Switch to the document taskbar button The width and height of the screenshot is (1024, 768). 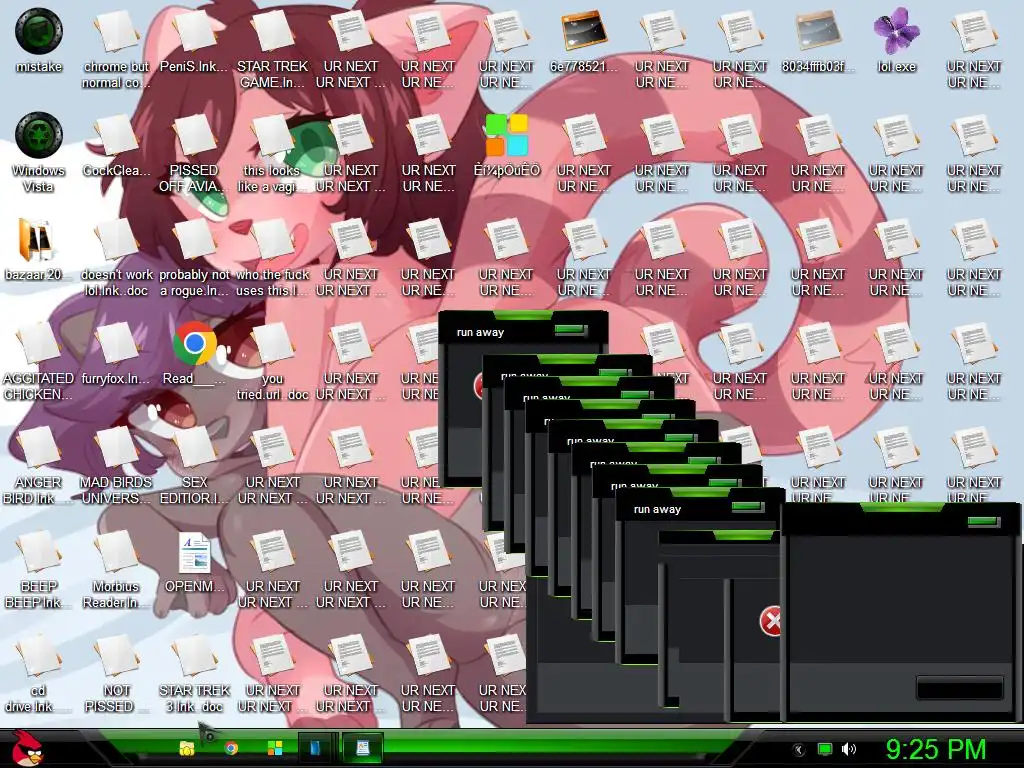362,748
